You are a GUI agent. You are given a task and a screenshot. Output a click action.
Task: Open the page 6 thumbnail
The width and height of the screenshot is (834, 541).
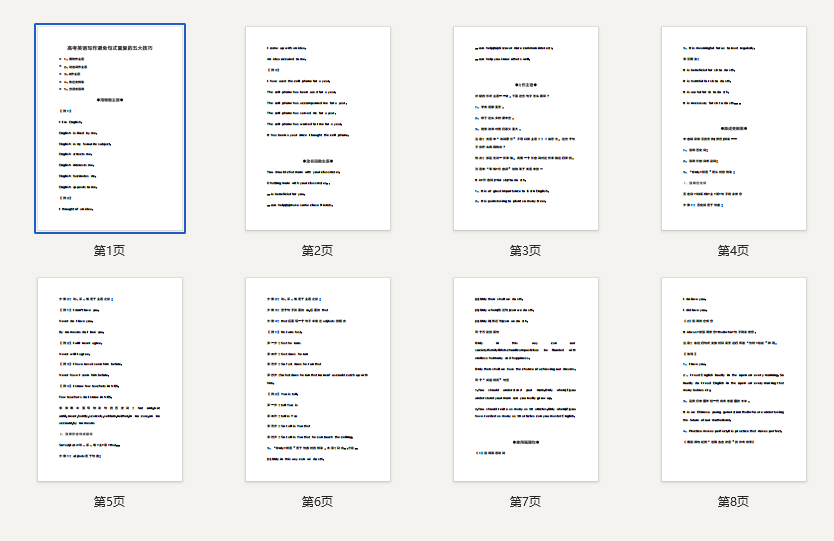click(x=318, y=379)
